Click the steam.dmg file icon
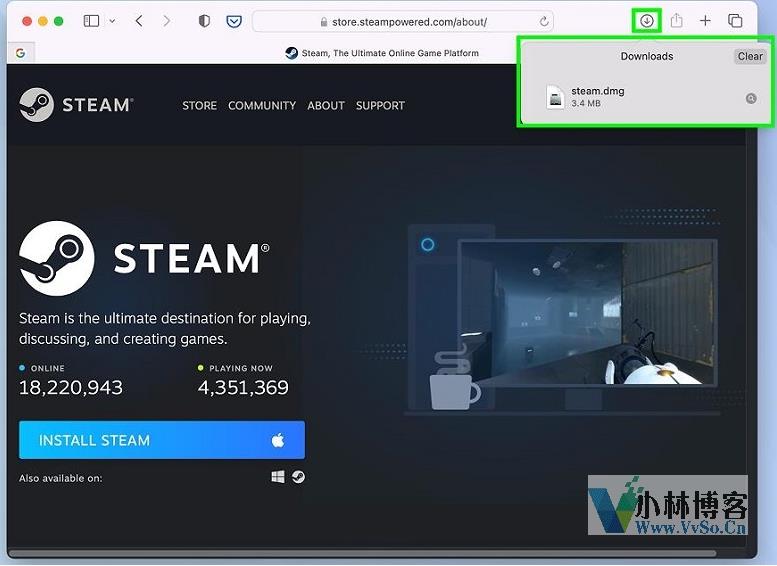Image resolution: width=777 pixels, height=566 pixels. (x=555, y=97)
